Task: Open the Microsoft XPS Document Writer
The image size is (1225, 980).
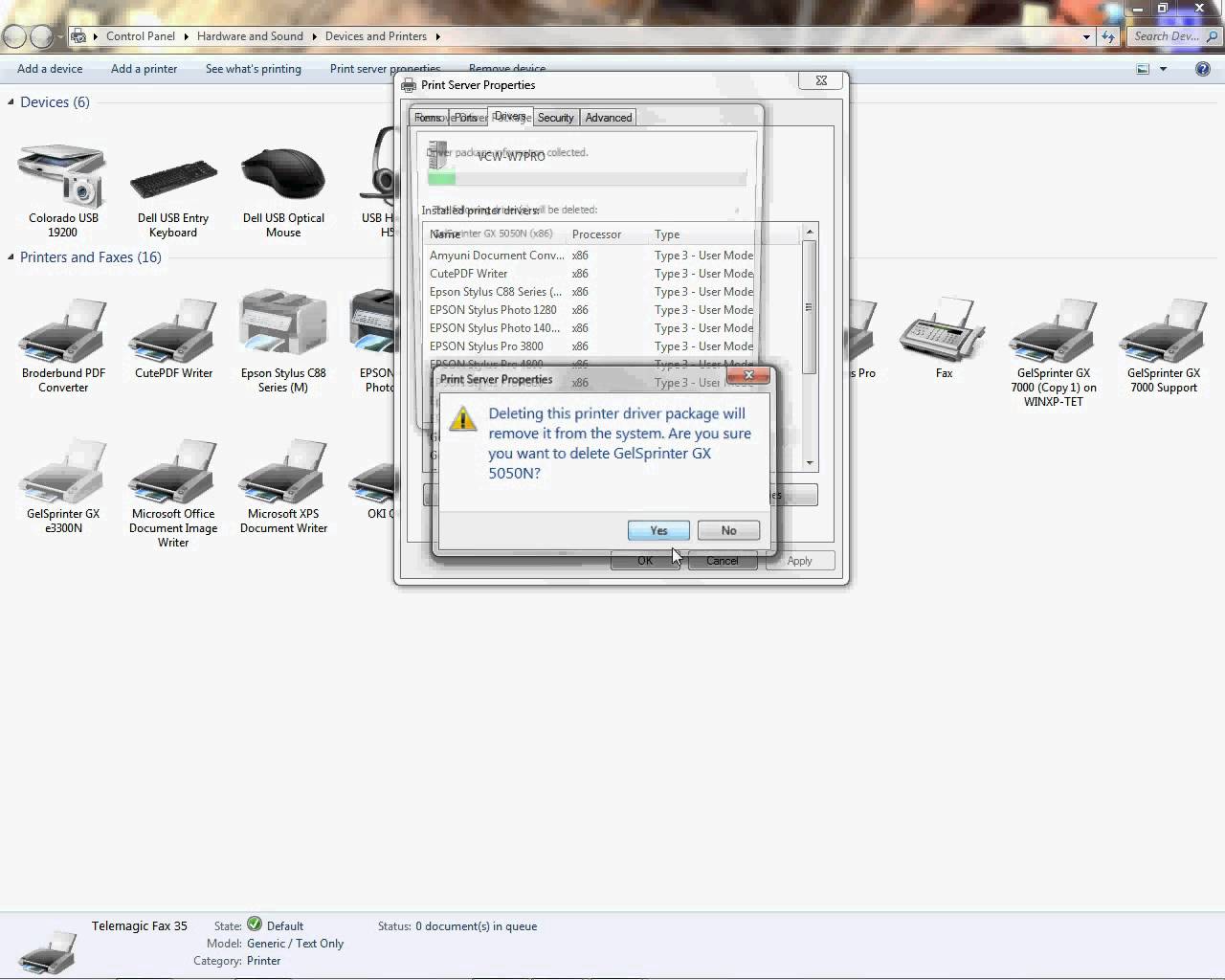Action: 283,469
